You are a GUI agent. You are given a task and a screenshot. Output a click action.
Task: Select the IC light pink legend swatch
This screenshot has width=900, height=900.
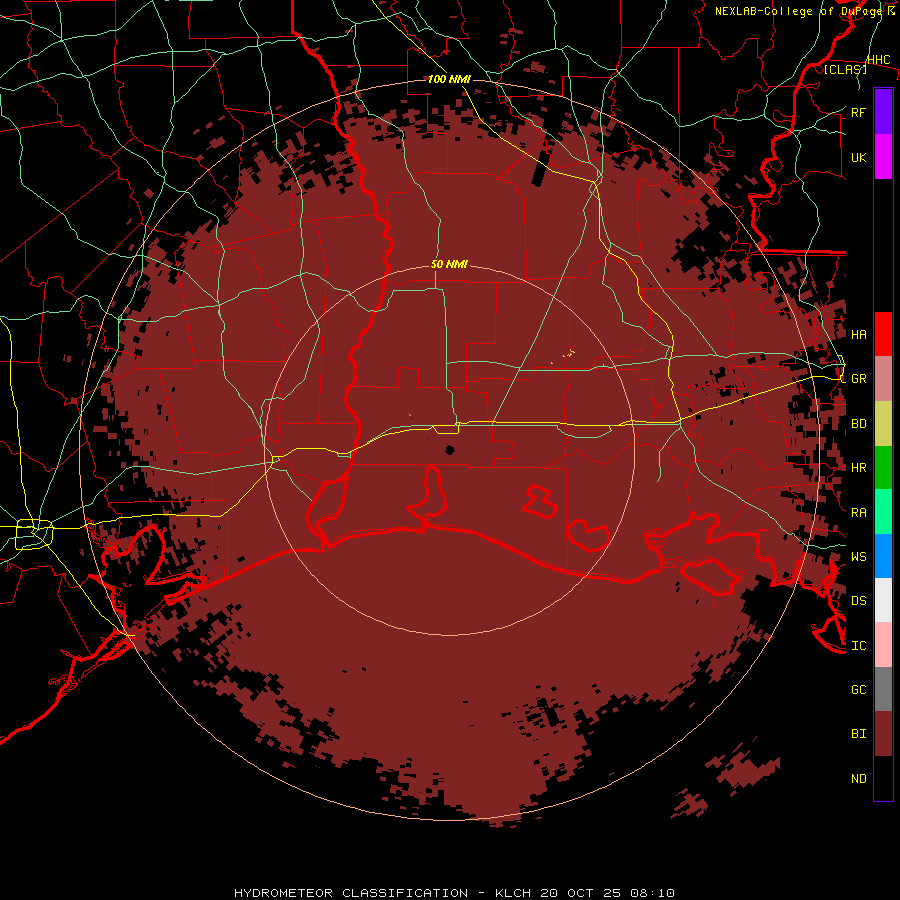(x=883, y=645)
